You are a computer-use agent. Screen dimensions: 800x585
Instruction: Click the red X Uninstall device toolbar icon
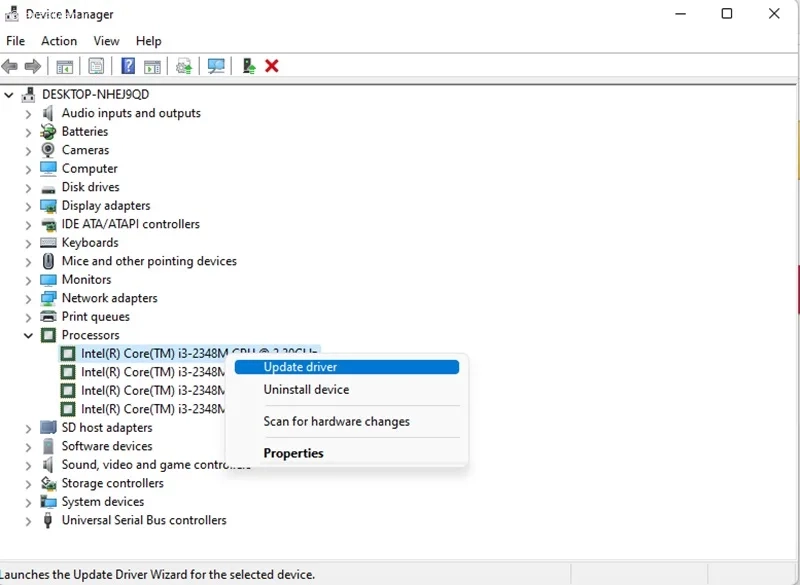tap(272, 66)
